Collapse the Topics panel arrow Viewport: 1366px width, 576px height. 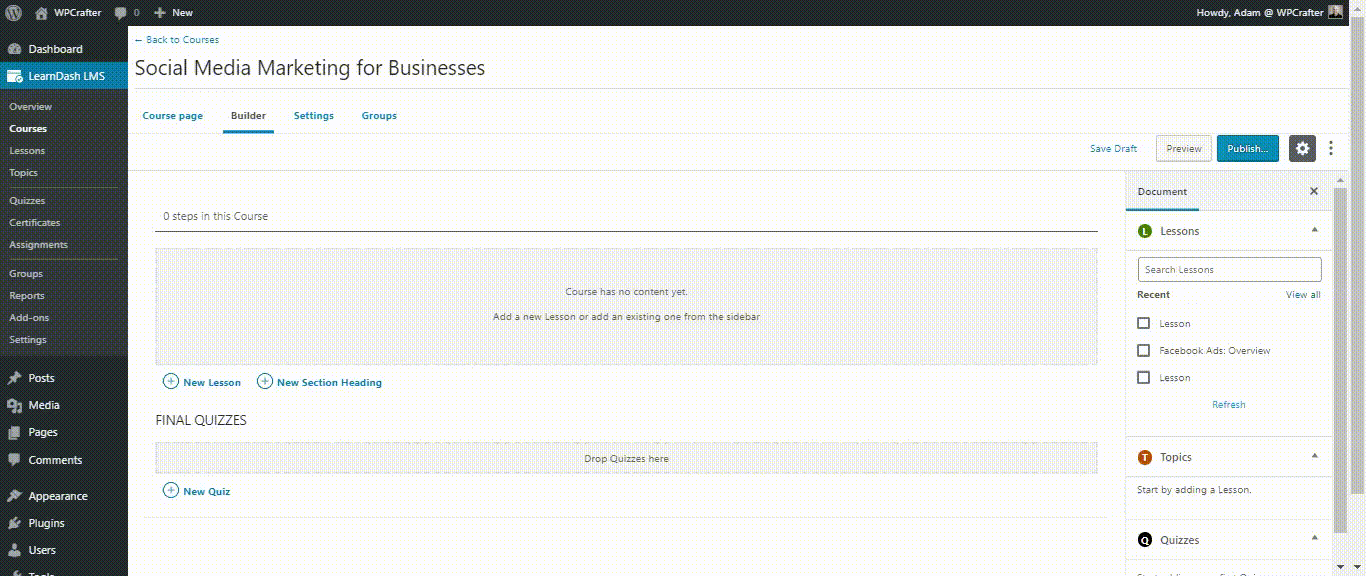pyautogui.click(x=1315, y=456)
